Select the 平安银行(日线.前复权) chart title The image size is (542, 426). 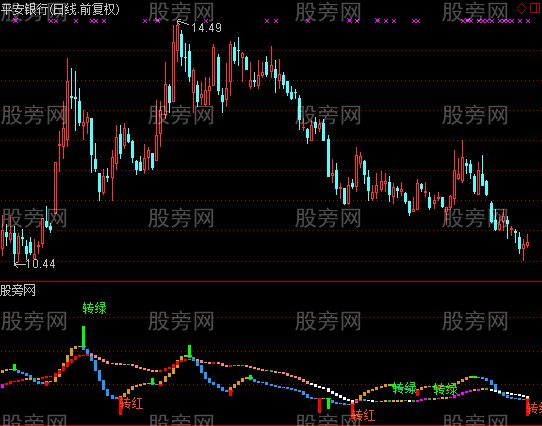point(60,10)
